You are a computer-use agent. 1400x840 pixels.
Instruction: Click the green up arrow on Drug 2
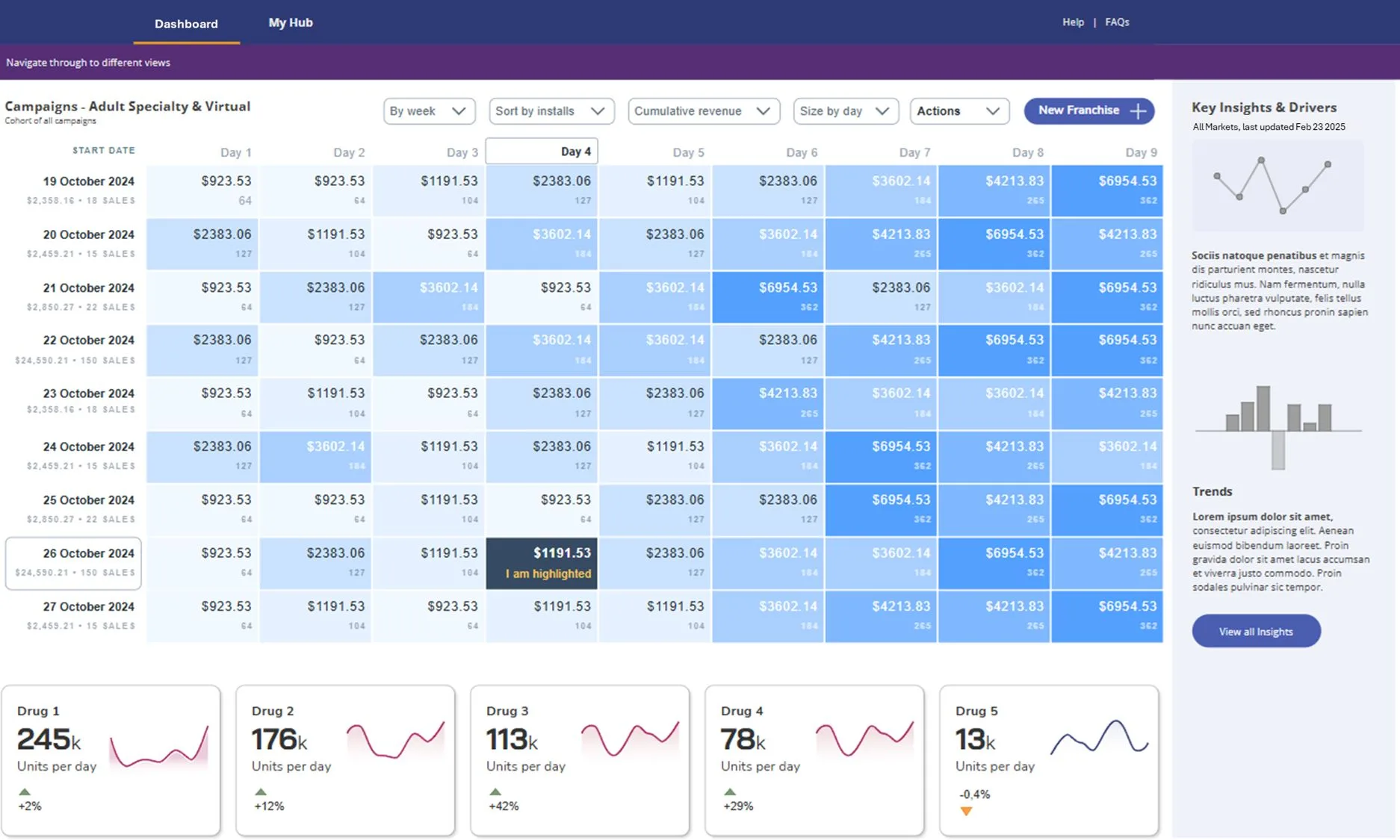click(x=260, y=791)
